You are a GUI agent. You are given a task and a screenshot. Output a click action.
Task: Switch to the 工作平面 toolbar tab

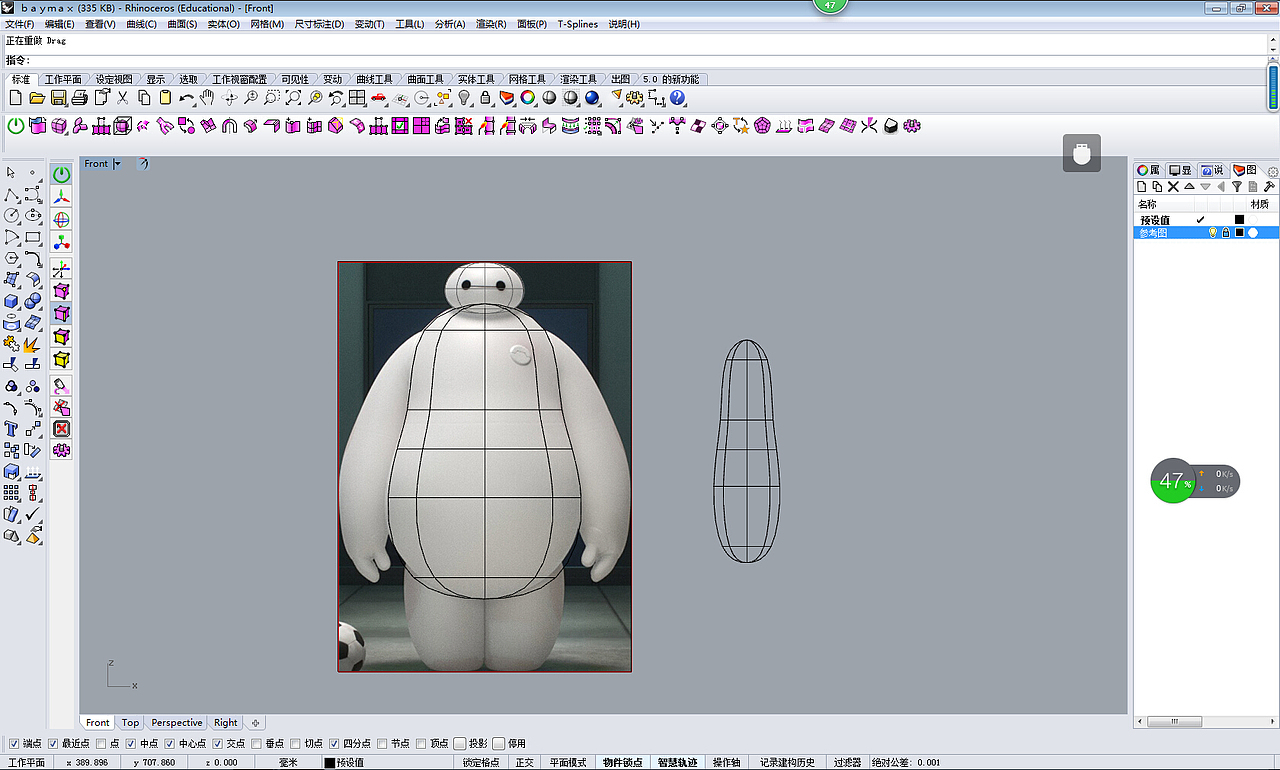[63, 79]
